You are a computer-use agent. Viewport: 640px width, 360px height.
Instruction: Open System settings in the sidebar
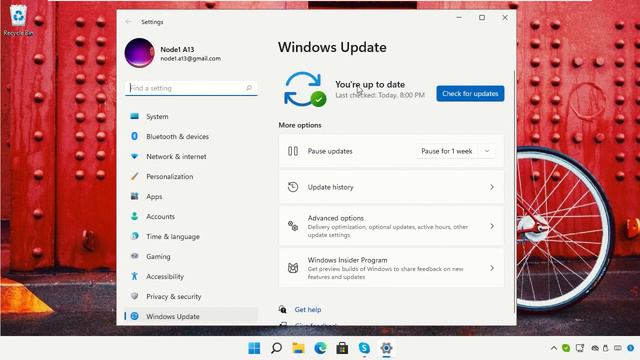(191, 116)
